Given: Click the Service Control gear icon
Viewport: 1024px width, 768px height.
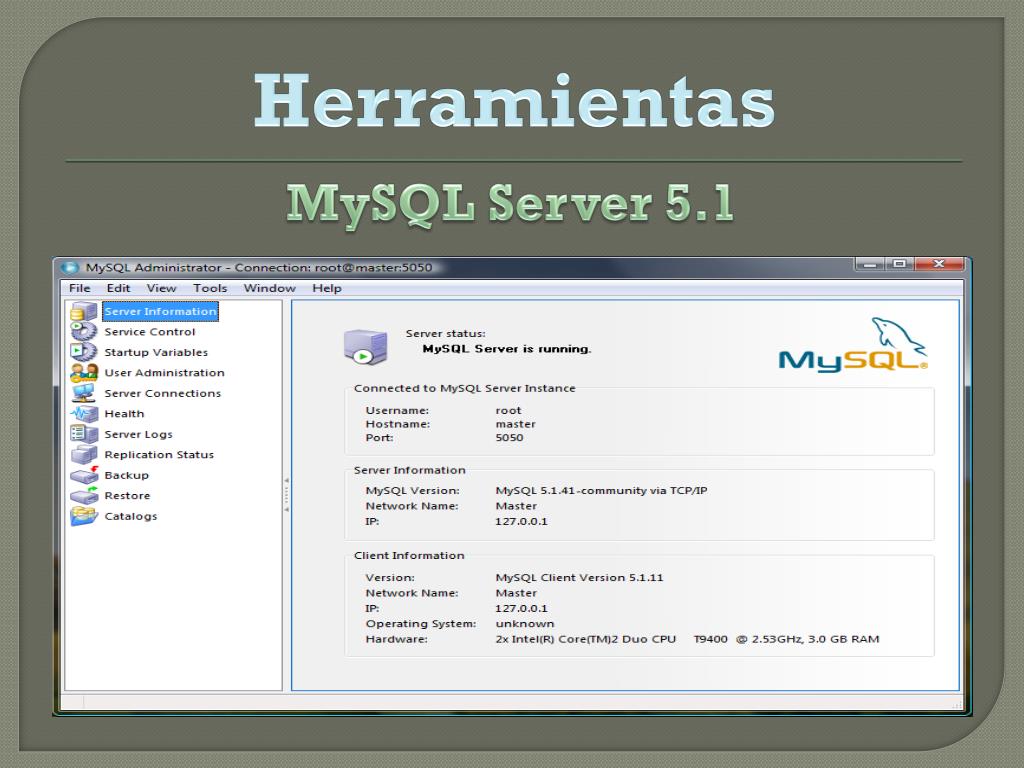Looking at the screenshot, I should [84, 332].
